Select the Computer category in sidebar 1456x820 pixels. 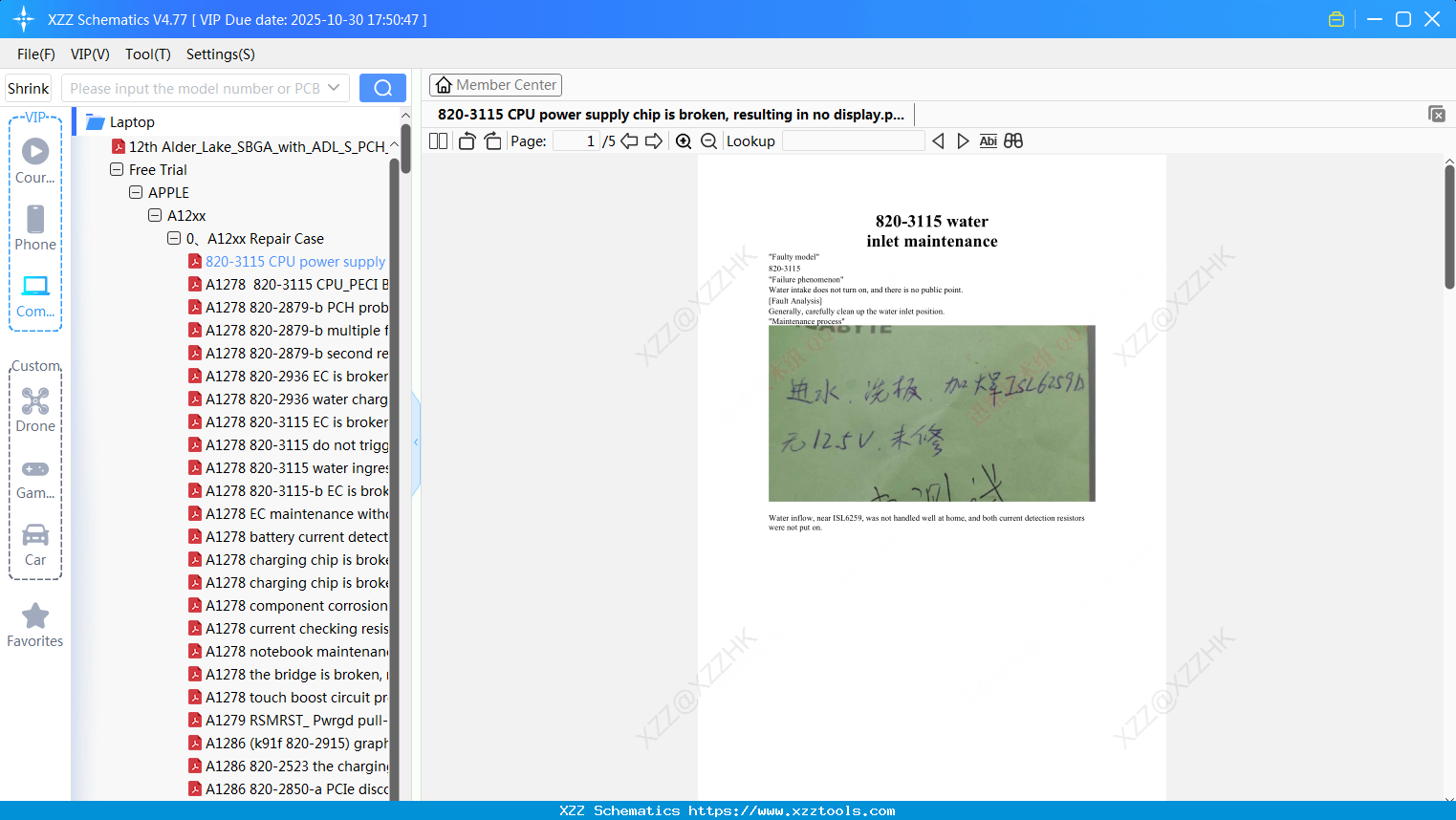pyautogui.click(x=35, y=295)
